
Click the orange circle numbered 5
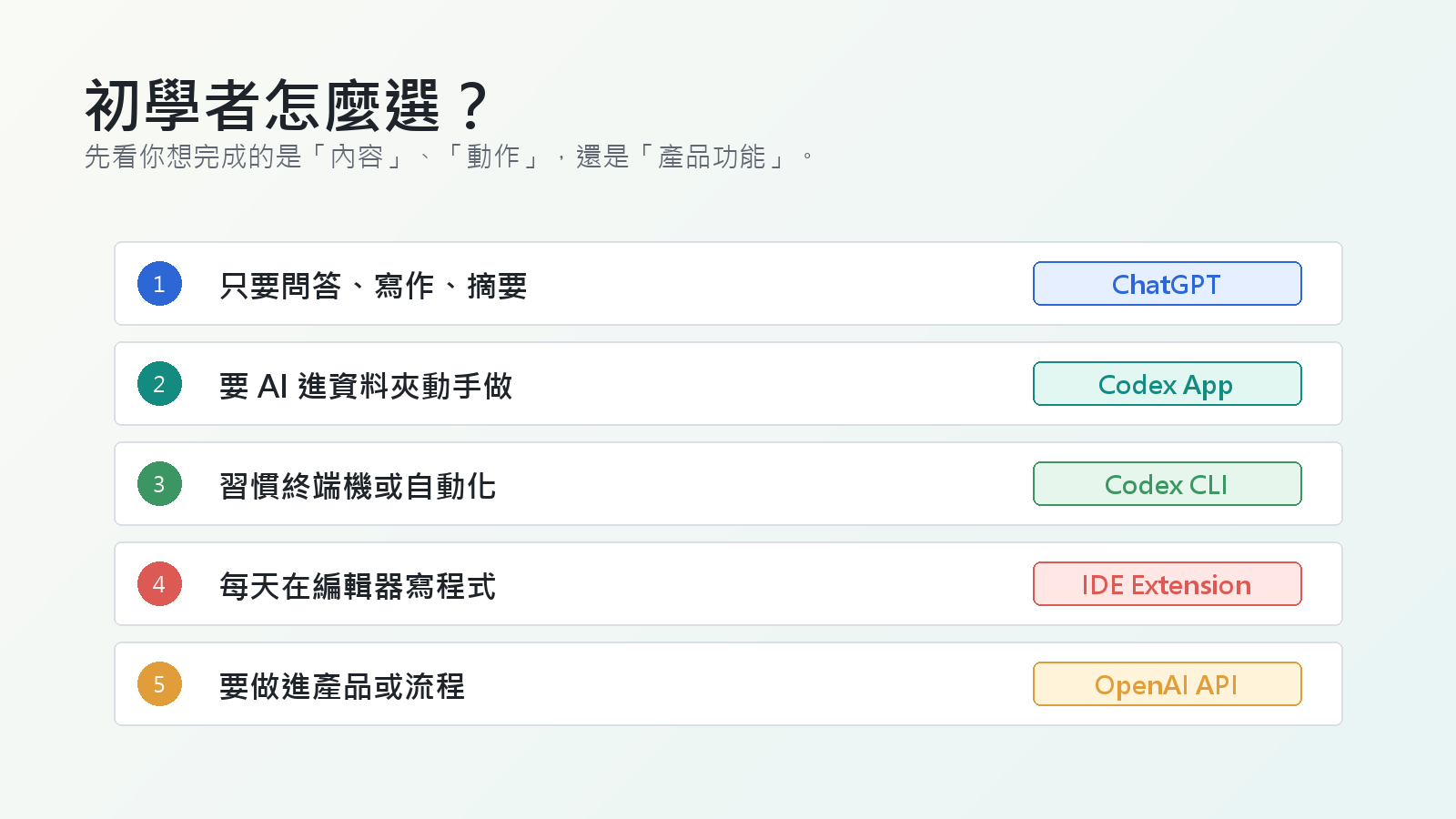(x=159, y=684)
